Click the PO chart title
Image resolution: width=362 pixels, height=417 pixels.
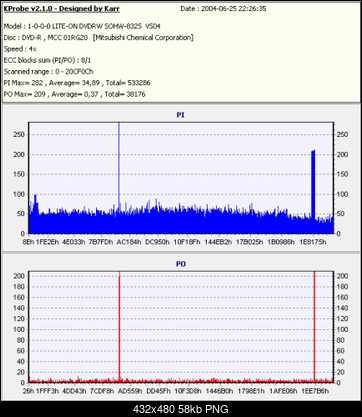[180, 264]
